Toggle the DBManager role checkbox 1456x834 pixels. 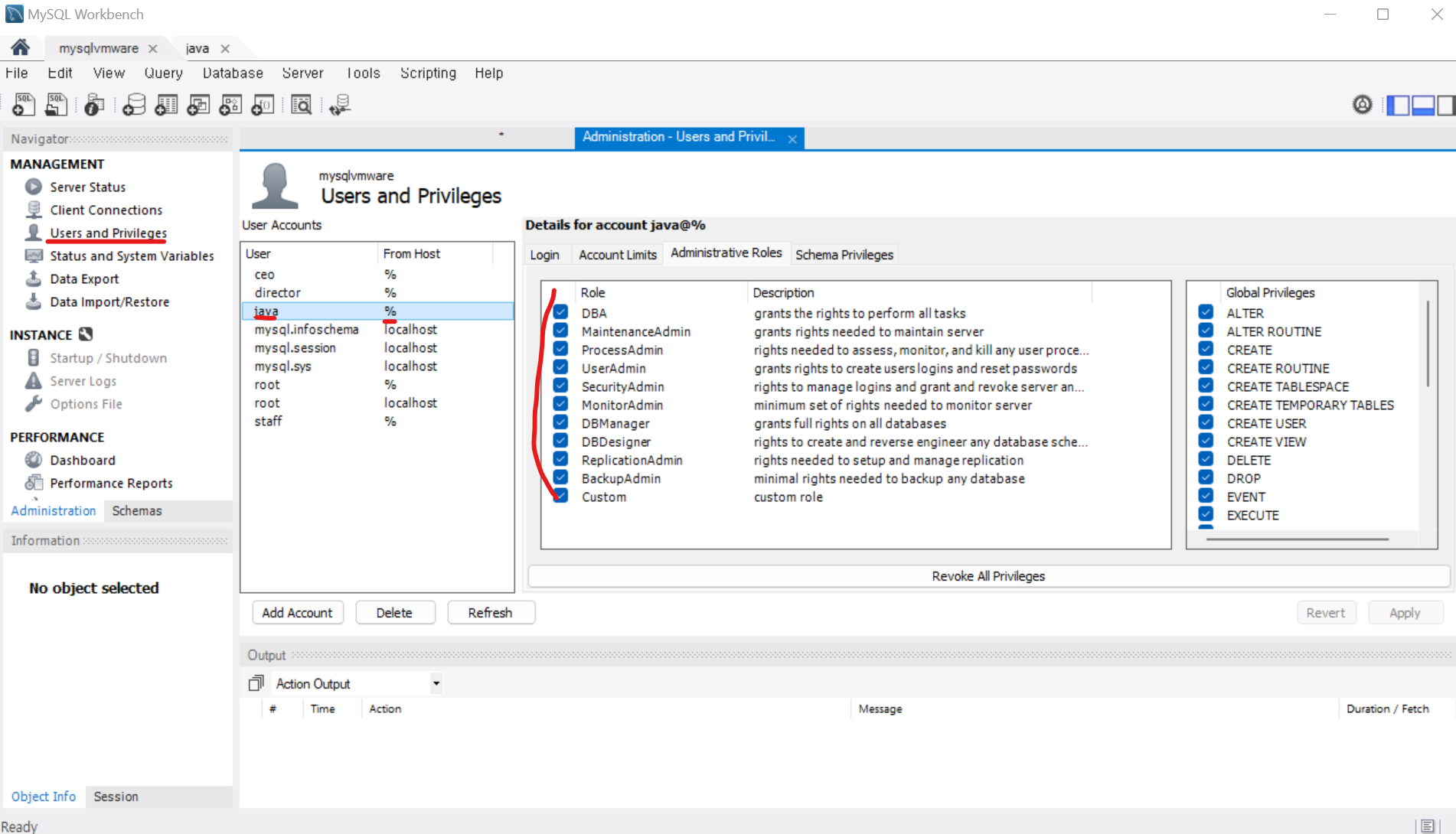560,422
